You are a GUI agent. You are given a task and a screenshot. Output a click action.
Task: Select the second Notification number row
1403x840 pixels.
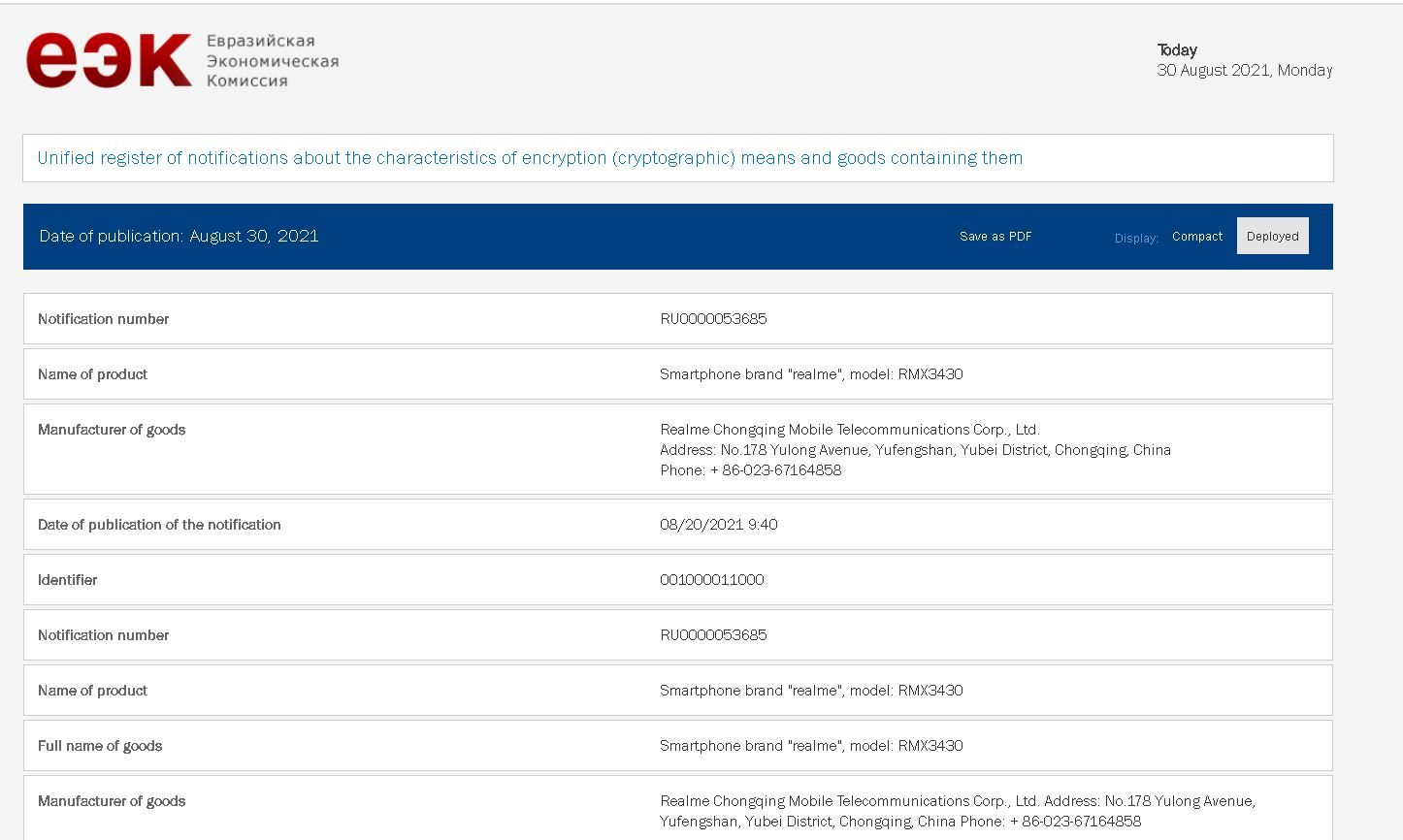tap(103, 634)
